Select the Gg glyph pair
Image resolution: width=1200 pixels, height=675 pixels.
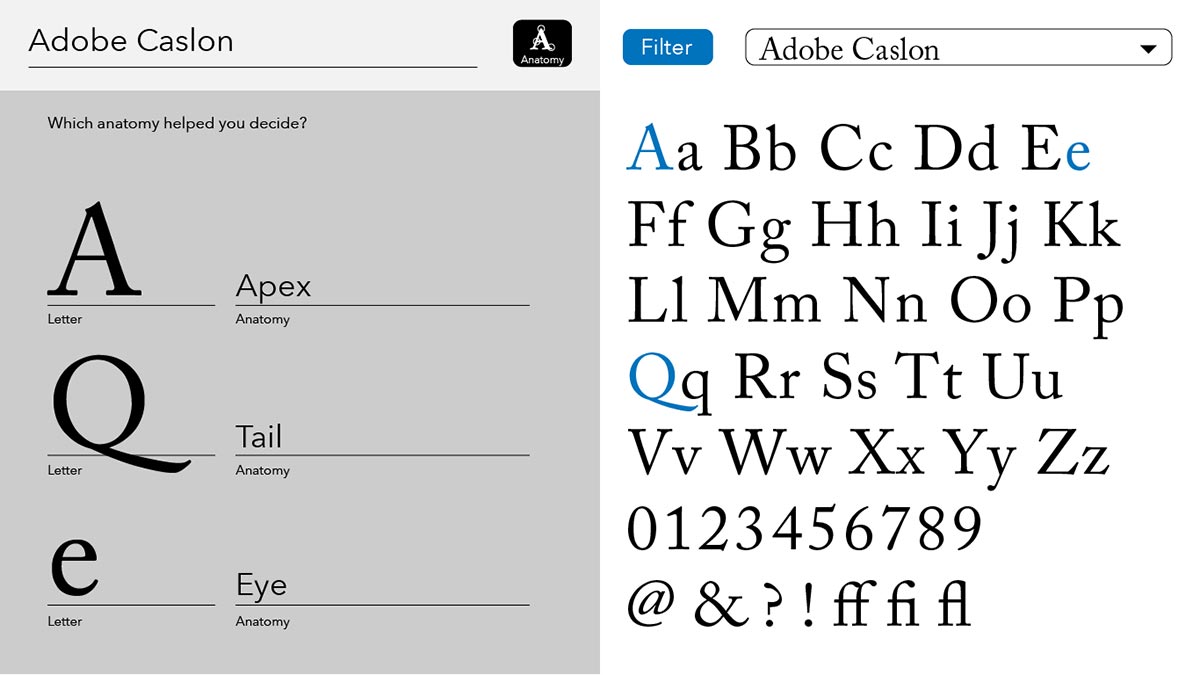(x=749, y=229)
